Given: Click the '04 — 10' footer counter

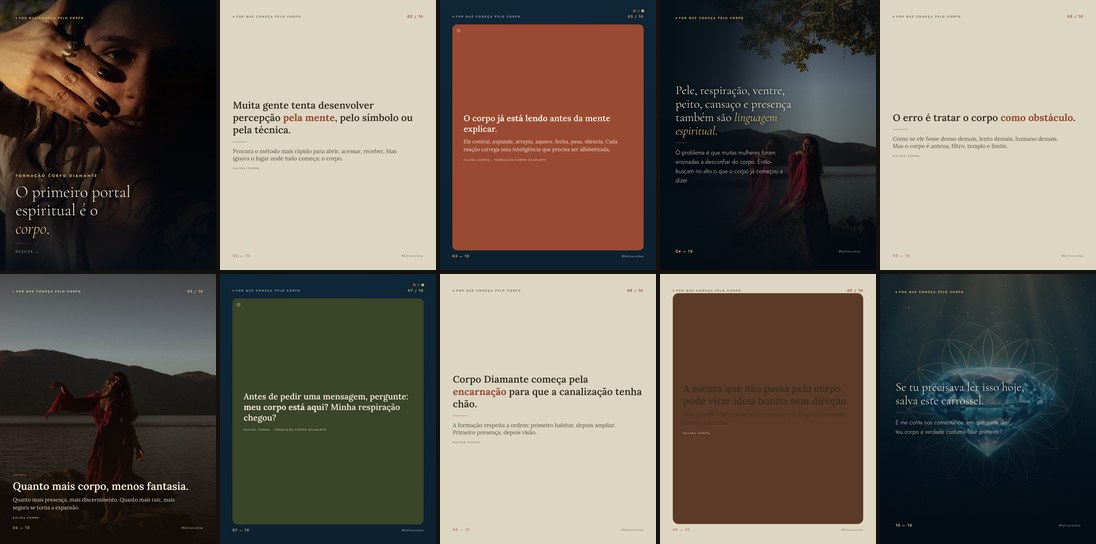Looking at the screenshot, I should (x=684, y=251).
